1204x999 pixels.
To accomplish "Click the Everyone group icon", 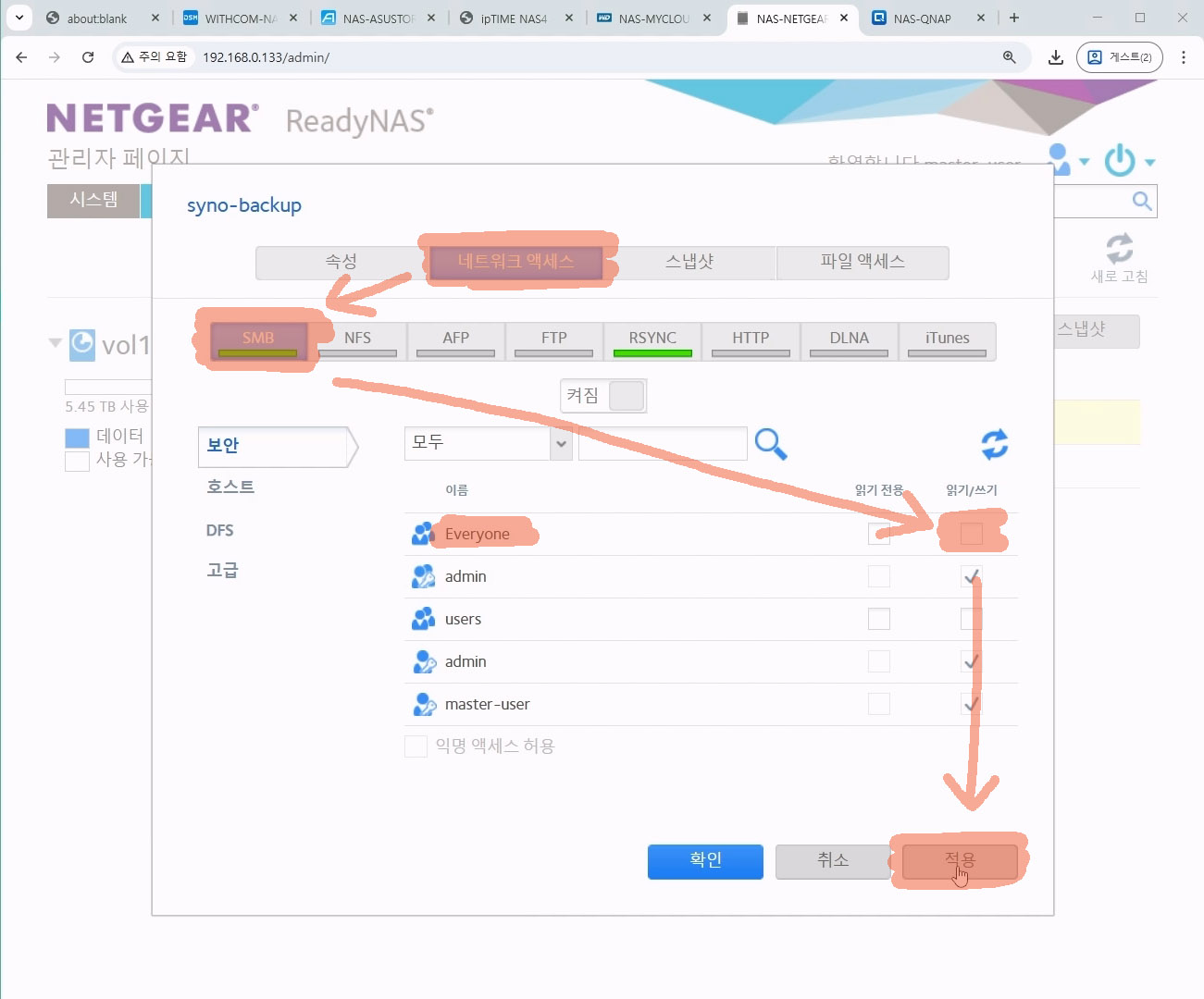I will pos(423,534).
